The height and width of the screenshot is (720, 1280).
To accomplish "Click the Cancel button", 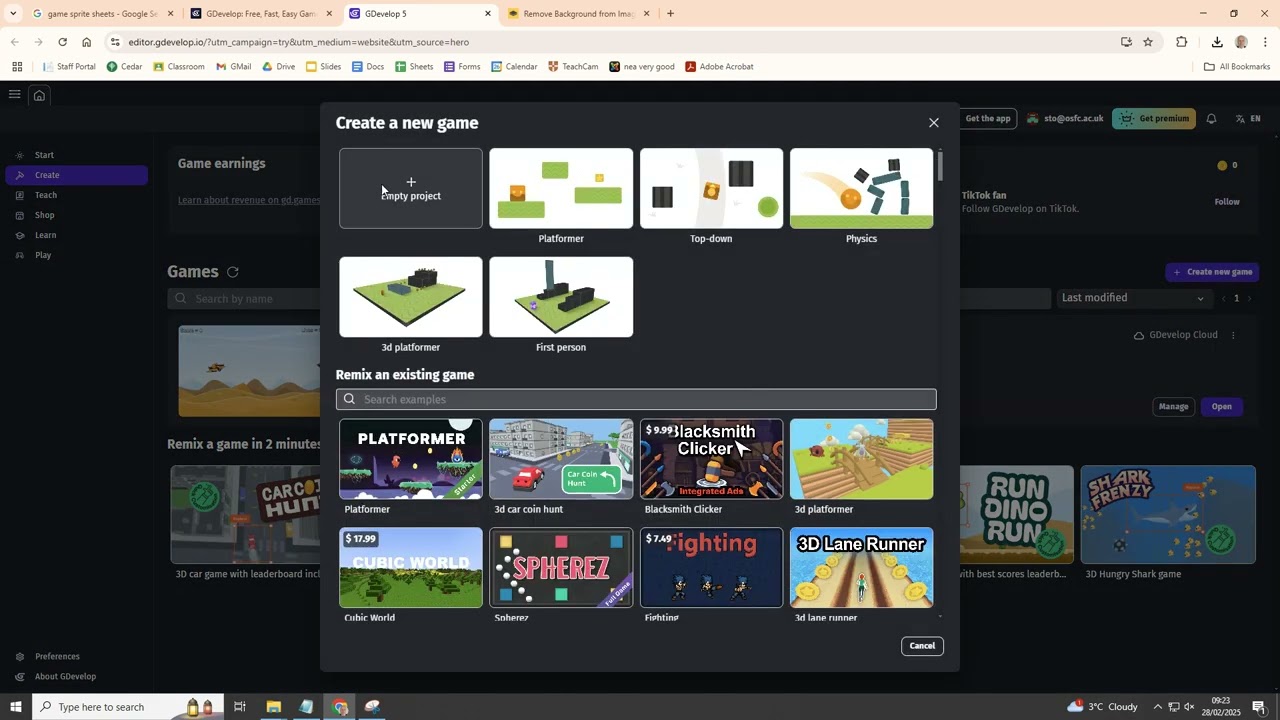I will [922, 646].
